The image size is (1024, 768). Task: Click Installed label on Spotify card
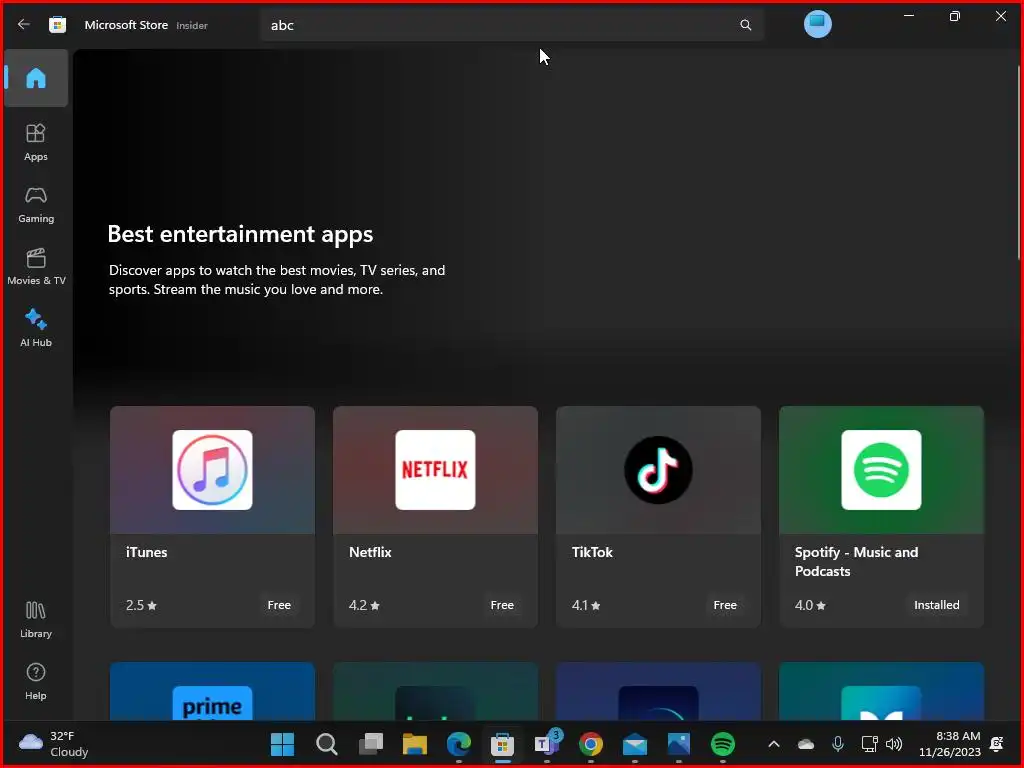point(936,605)
